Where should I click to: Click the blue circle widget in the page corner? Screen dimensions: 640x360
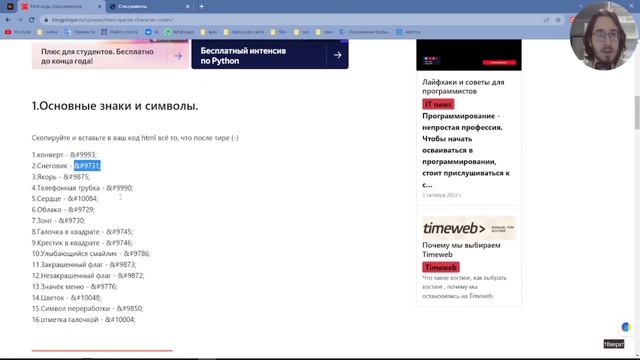click(x=626, y=327)
